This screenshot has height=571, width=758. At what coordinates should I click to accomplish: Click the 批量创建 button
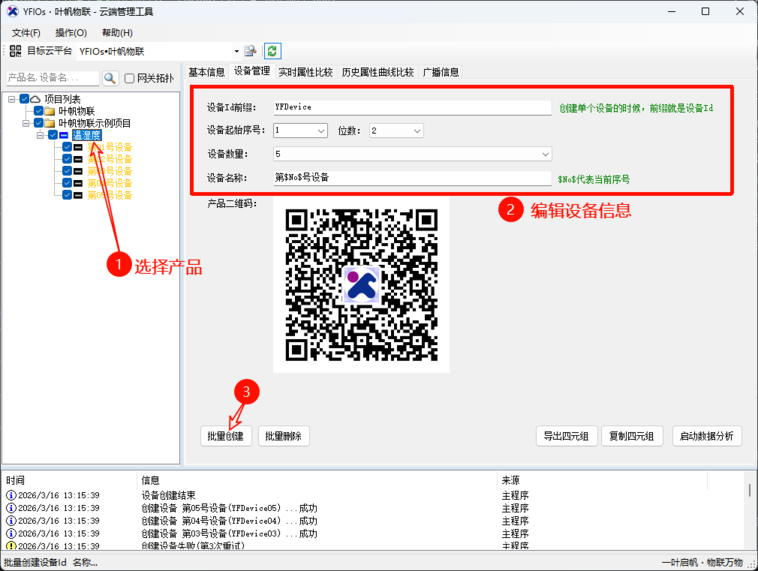click(x=226, y=436)
